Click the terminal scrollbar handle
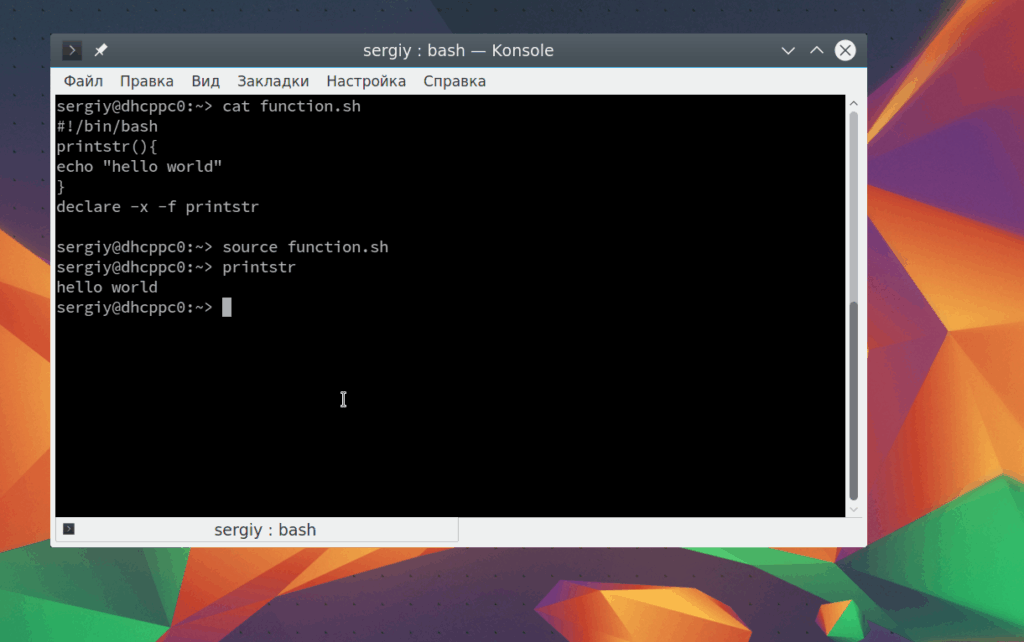Image resolution: width=1024 pixels, height=642 pixels. tap(854, 401)
